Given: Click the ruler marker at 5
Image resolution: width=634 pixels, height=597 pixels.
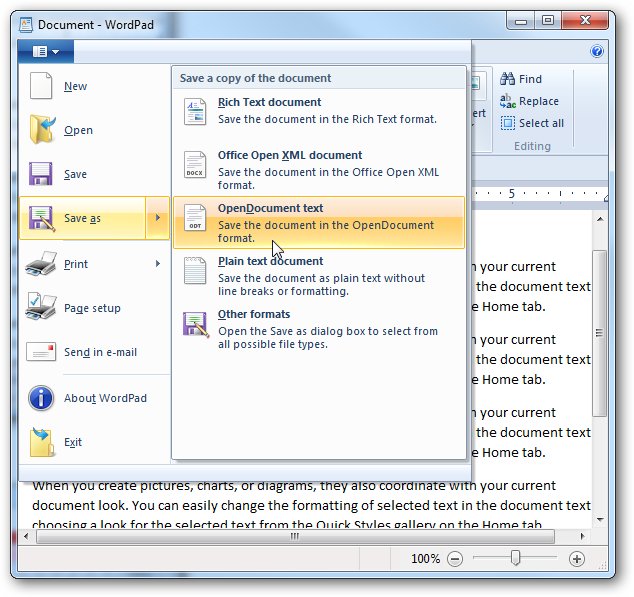Looking at the screenshot, I should pyautogui.click(x=511, y=194).
